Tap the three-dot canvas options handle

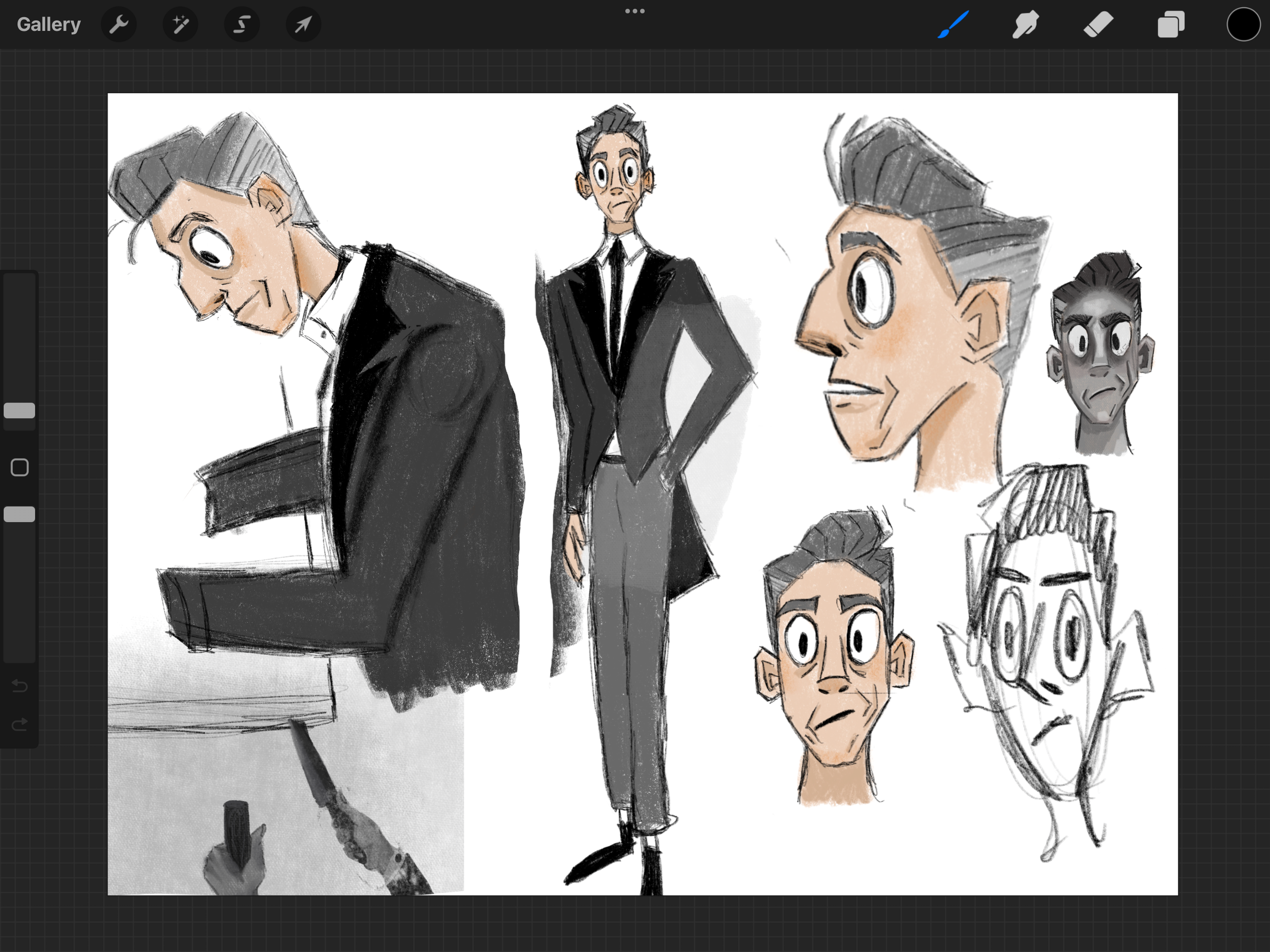[x=634, y=10]
